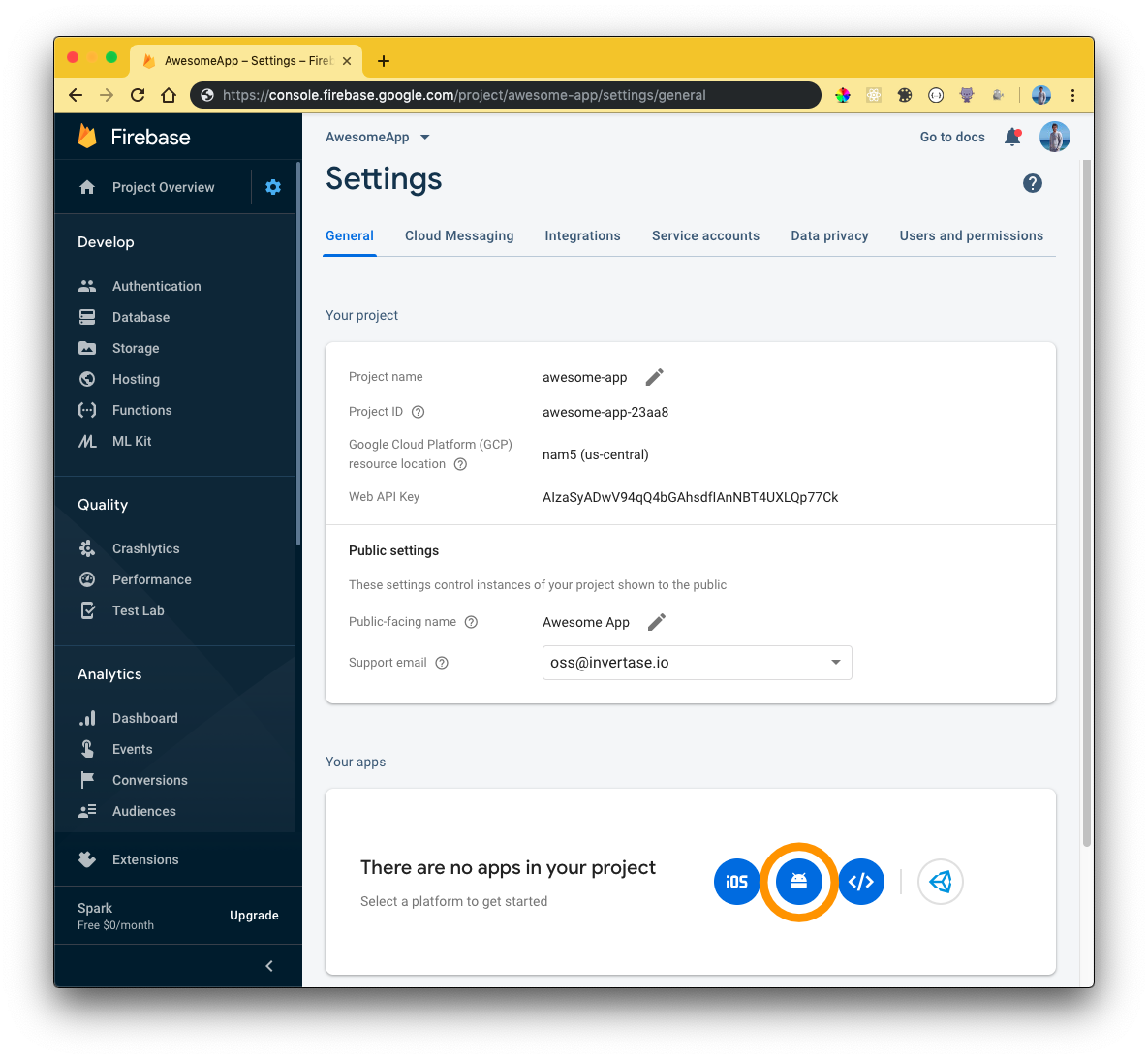Open the Analytics Dashboard
Screen dimensions: 1148x1059
[144, 718]
